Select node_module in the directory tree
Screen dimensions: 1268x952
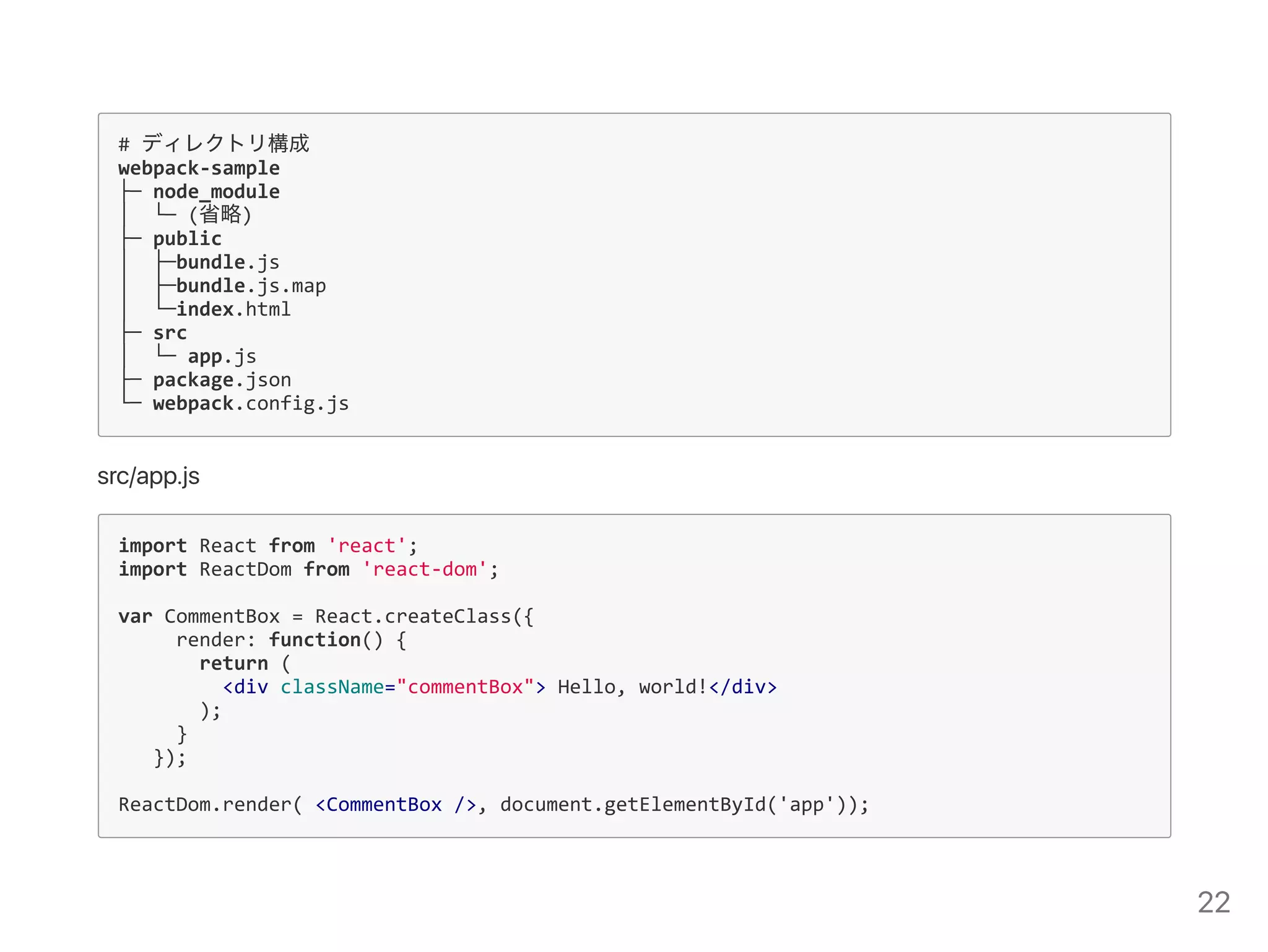click(216, 192)
